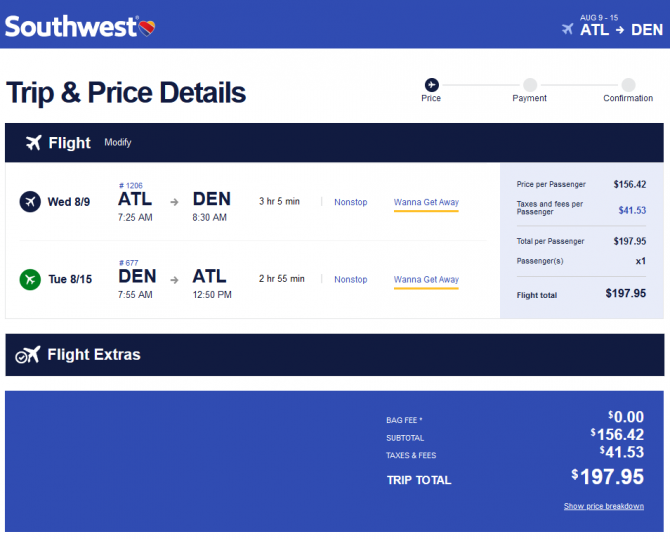This screenshot has width=670, height=539.
Task: Click the airplane icon beside ATL in header
Action: 567,29
